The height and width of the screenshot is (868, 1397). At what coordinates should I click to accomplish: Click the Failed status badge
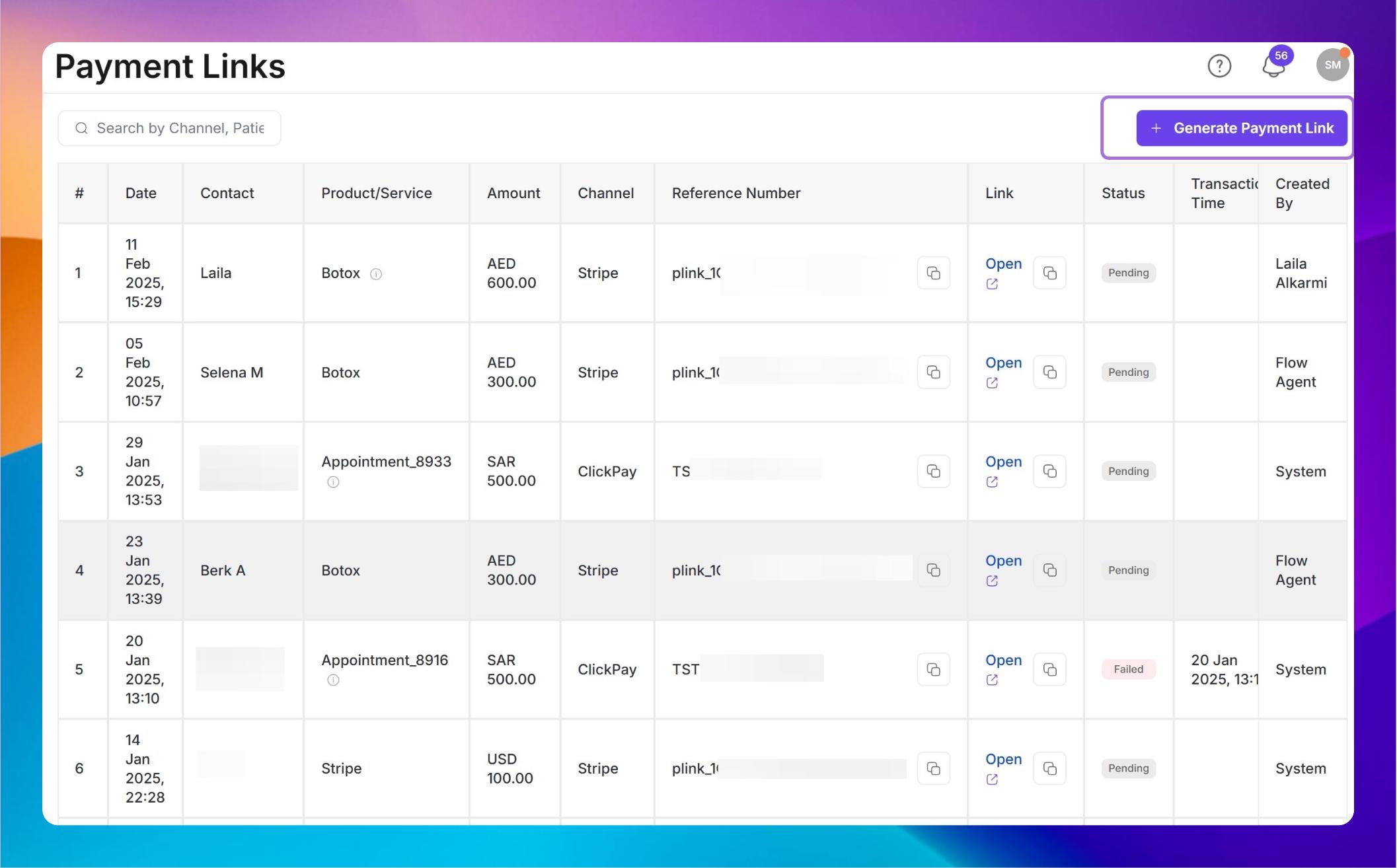1128,669
